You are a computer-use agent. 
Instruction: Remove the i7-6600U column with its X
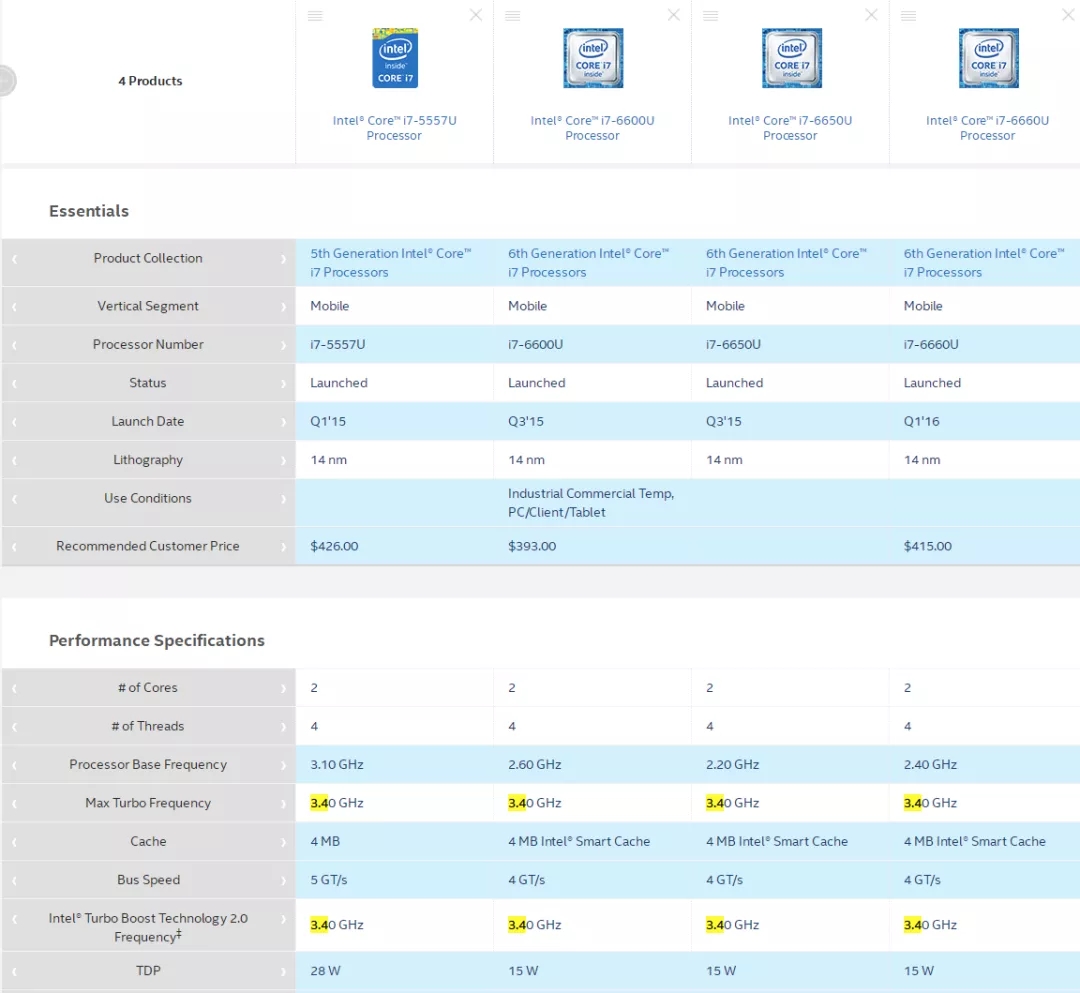coord(674,15)
